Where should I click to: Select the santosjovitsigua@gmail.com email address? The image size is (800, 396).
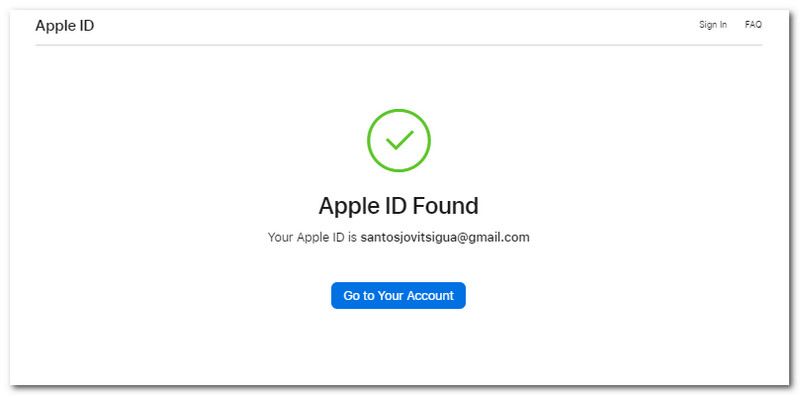(x=445, y=237)
